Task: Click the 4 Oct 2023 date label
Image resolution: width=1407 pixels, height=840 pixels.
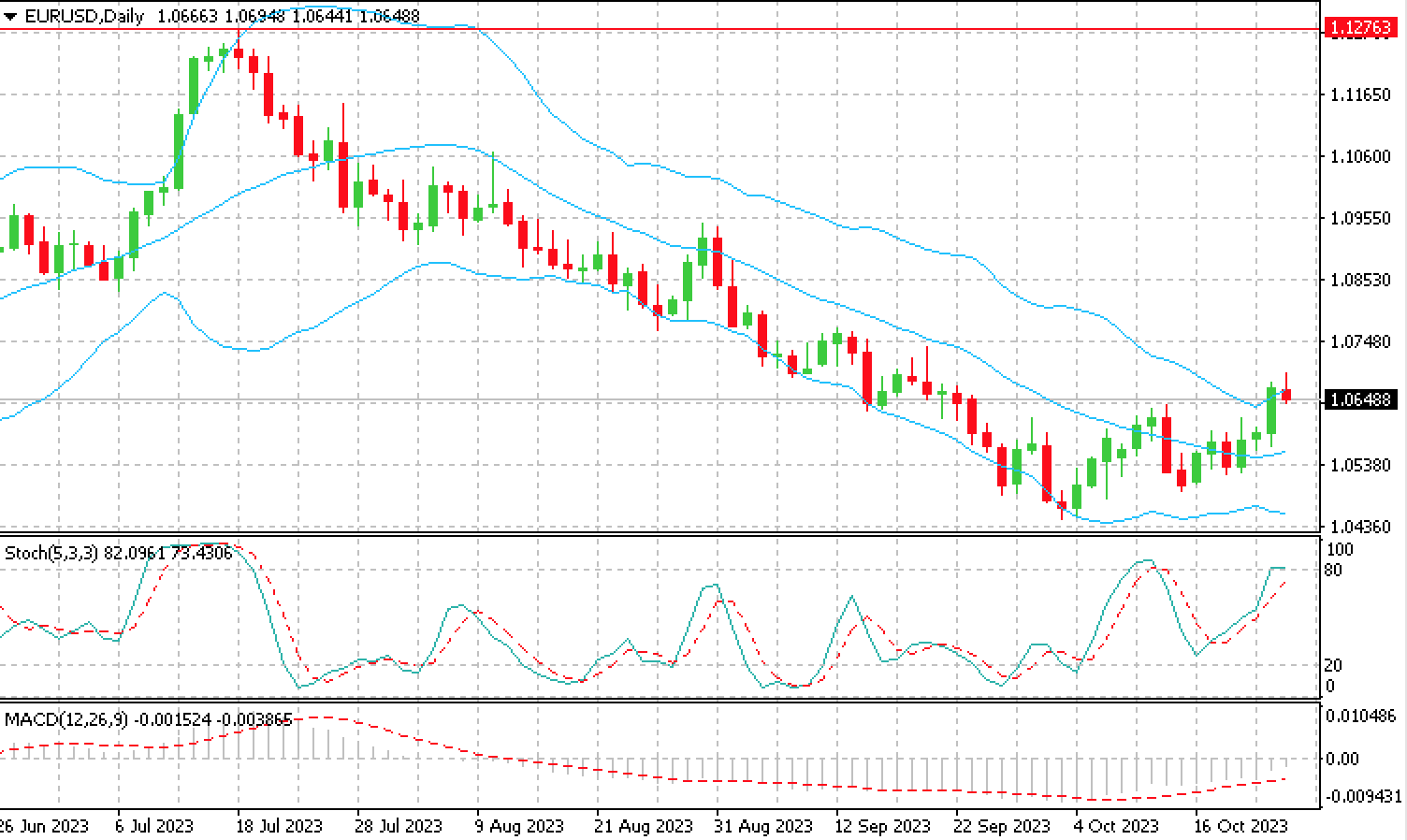Action: click(1115, 826)
